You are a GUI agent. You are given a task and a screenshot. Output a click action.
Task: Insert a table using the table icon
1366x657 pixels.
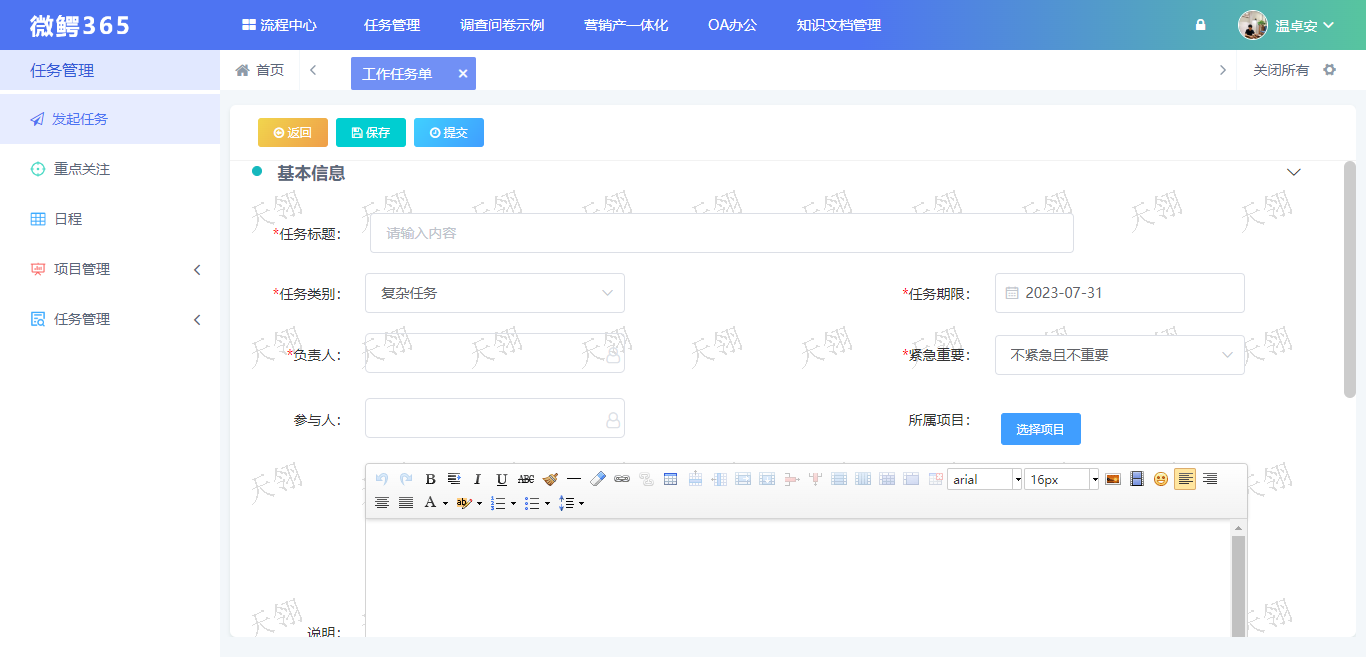tap(669, 479)
